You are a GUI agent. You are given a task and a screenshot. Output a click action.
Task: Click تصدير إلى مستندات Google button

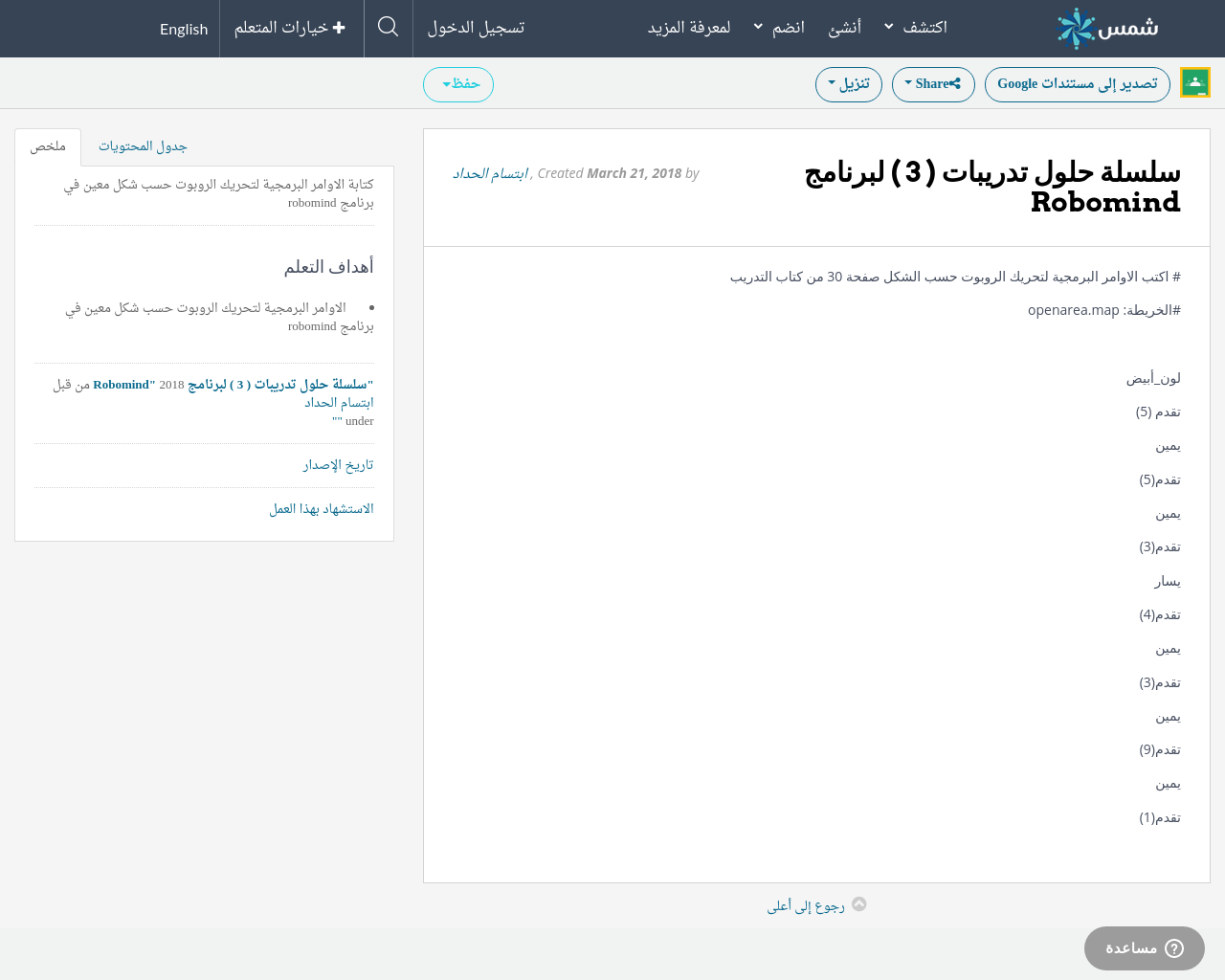click(1077, 84)
